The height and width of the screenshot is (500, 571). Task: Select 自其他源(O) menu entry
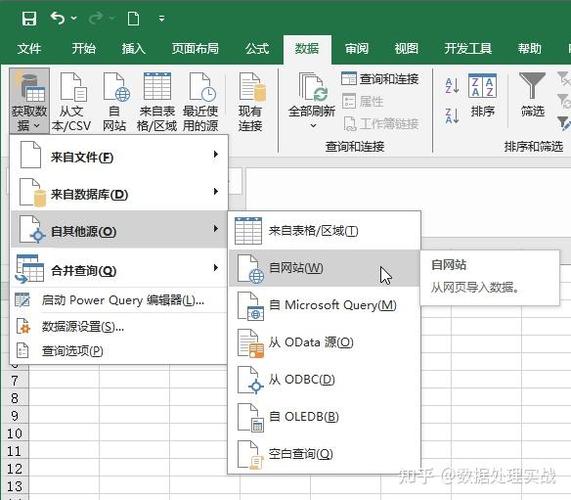pyautogui.click(x=119, y=230)
